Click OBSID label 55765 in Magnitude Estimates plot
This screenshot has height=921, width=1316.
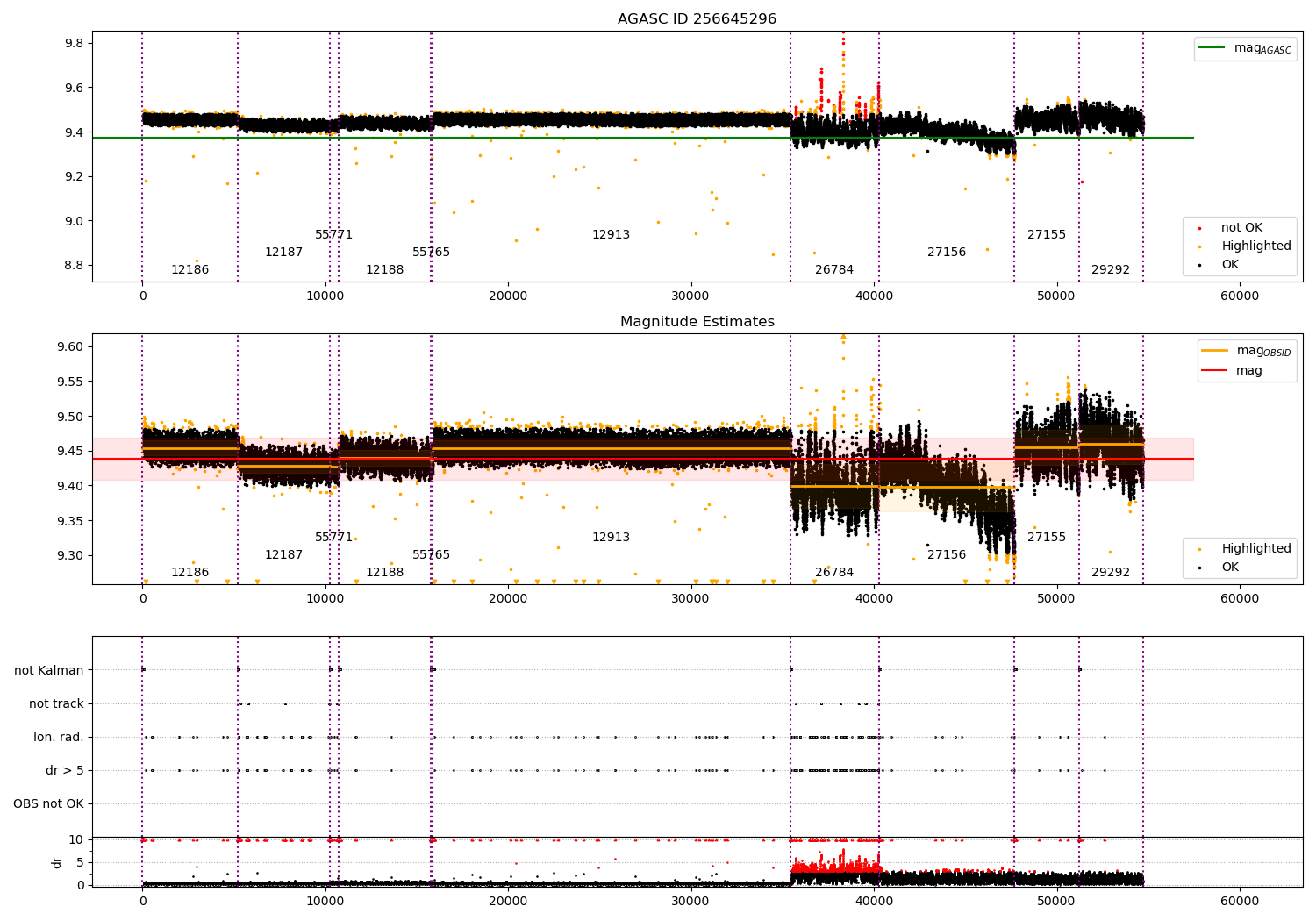pyautogui.click(x=432, y=555)
